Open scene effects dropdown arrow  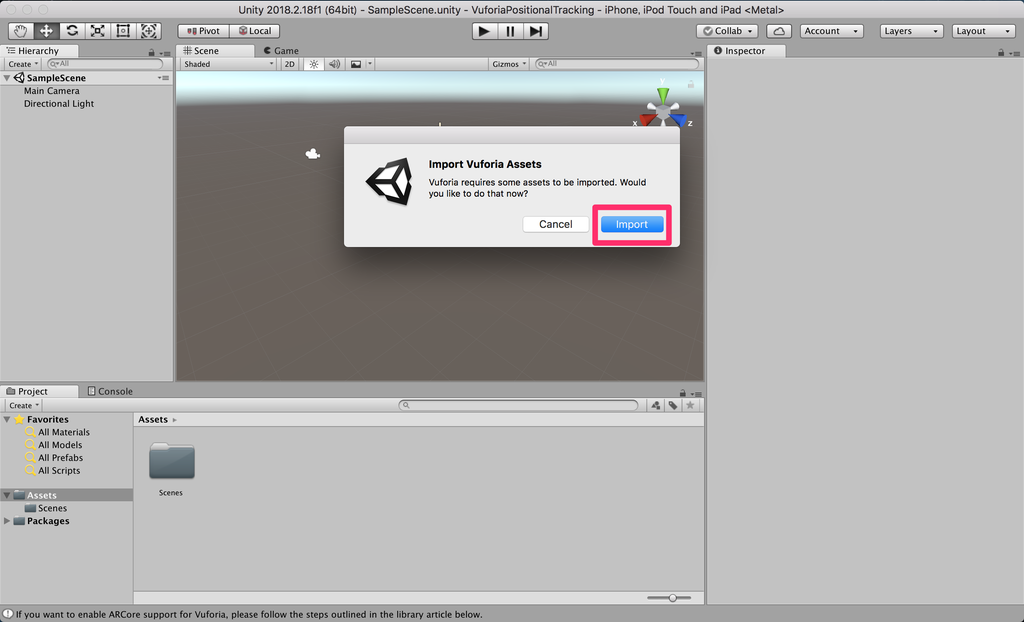coord(370,64)
